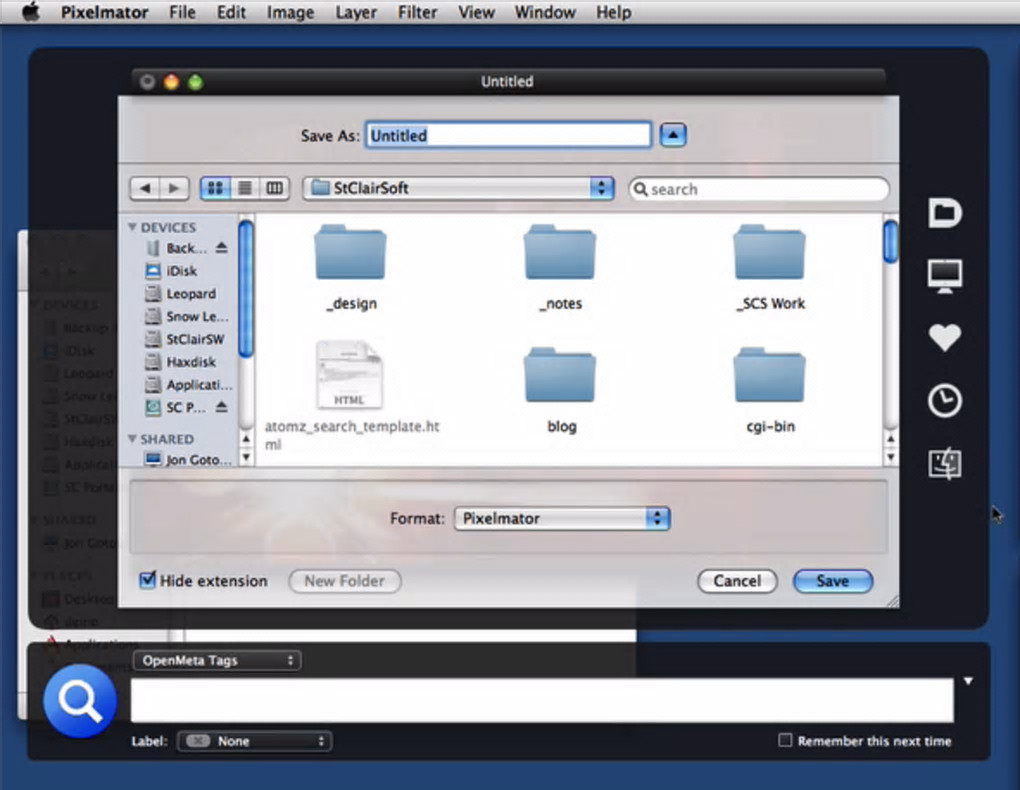This screenshot has width=1020, height=790.
Task: Click the computer monitor icon in sidebar
Action: point(944,275)
